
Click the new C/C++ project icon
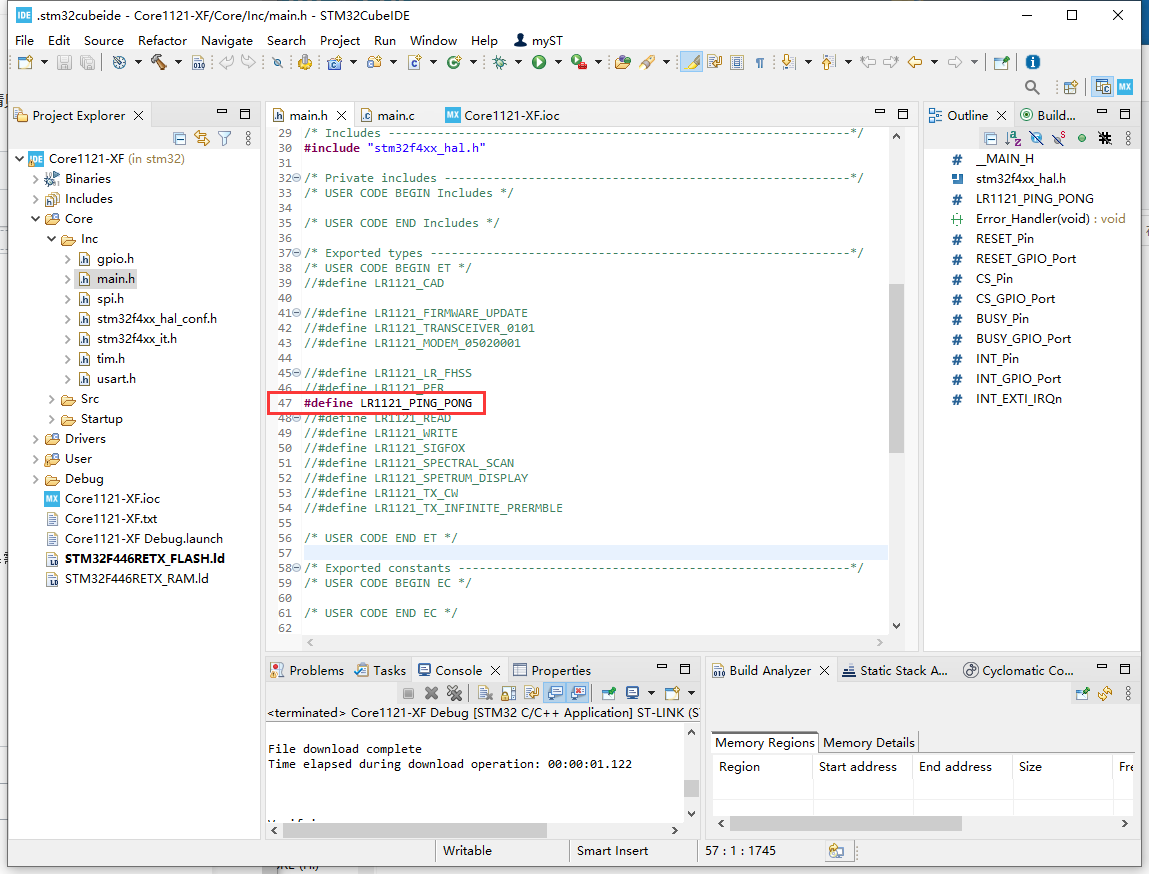(x=335, y=62)
